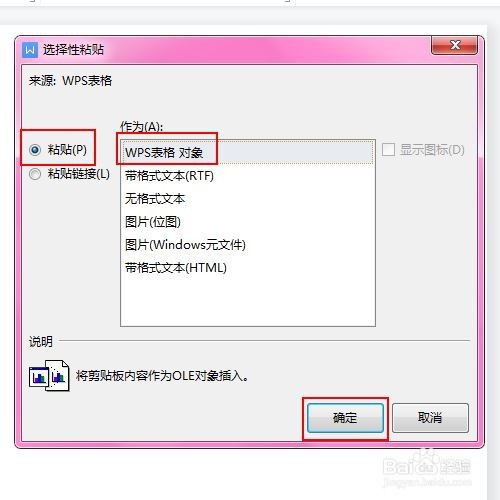This screenshot has height=500, width=500.
Task: Click empty area inside format list box
Action: (x=247, y=302)
